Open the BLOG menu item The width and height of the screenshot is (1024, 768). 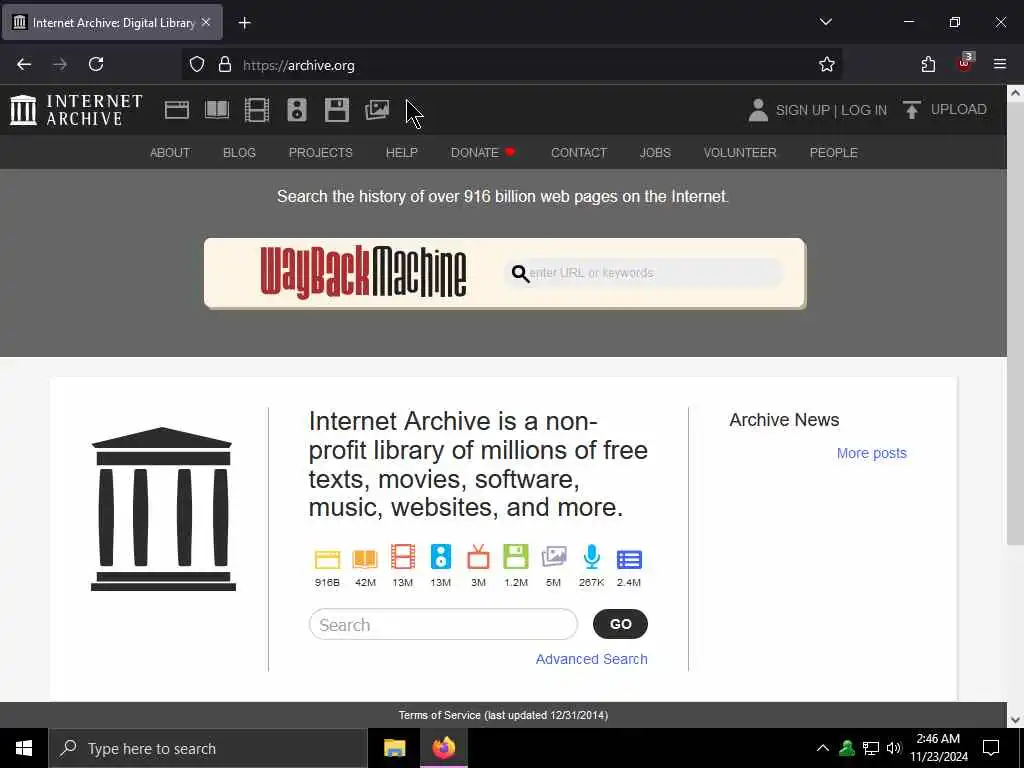239,152
